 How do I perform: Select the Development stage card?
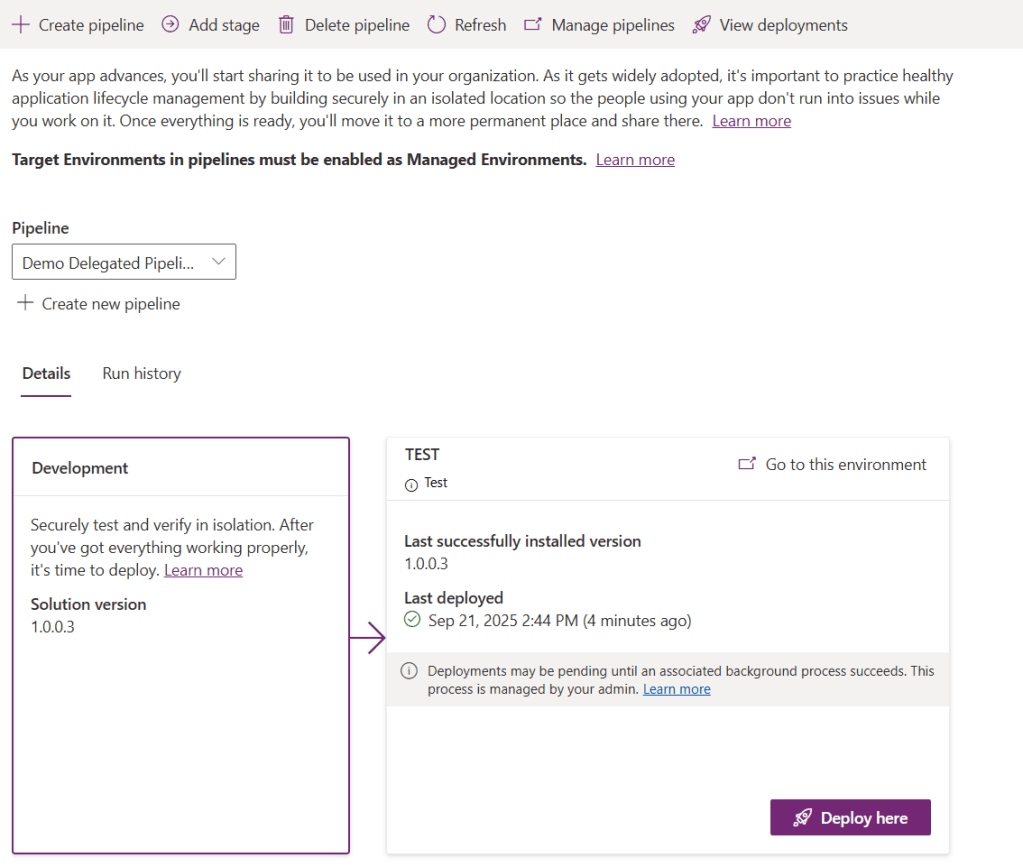[180, 700]
